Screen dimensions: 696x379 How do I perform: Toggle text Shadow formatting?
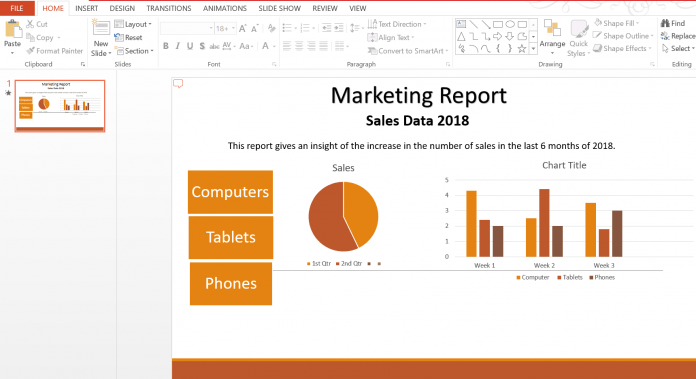point(202,46)
